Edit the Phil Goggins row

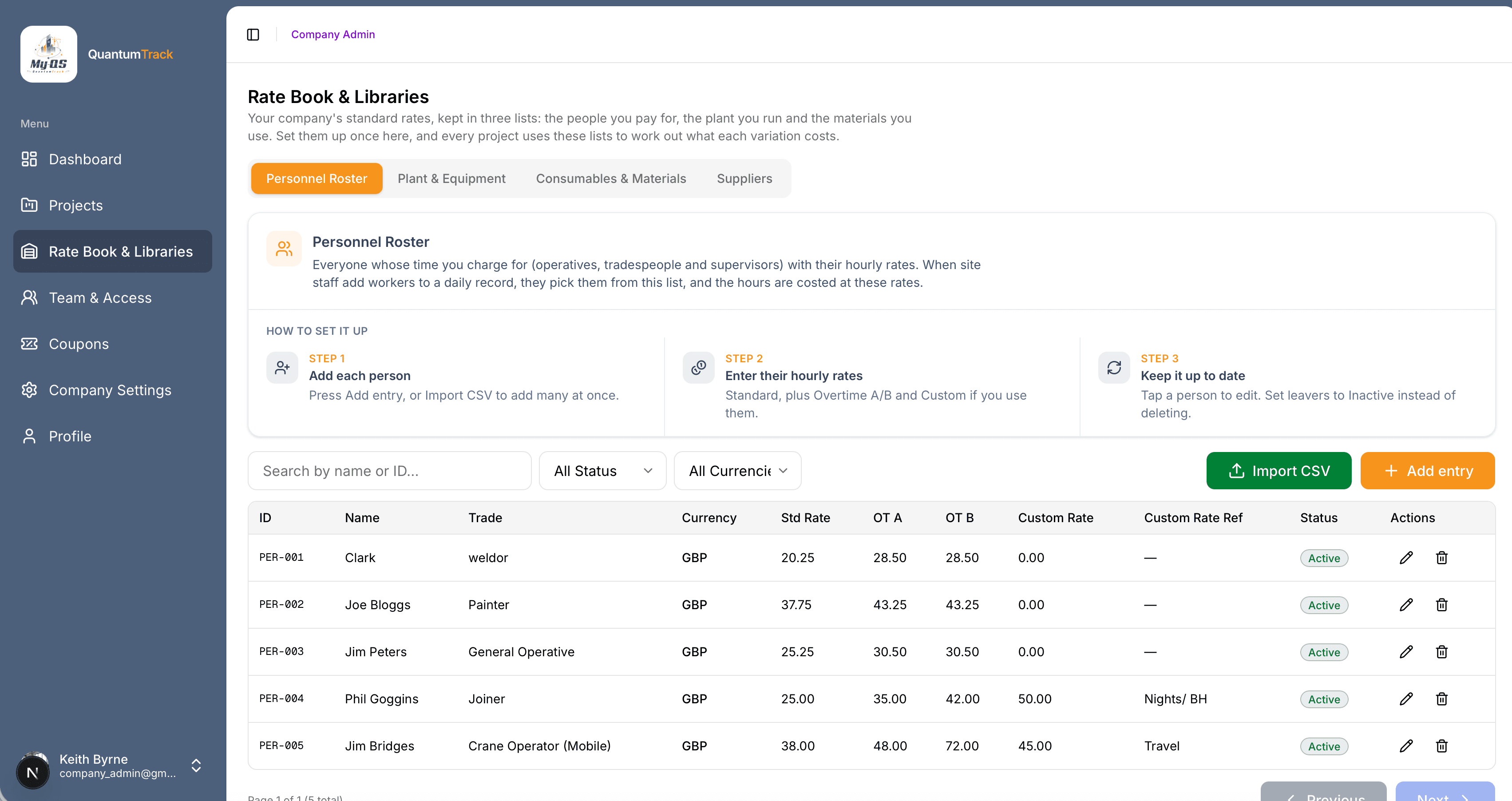pos(1406,699)
